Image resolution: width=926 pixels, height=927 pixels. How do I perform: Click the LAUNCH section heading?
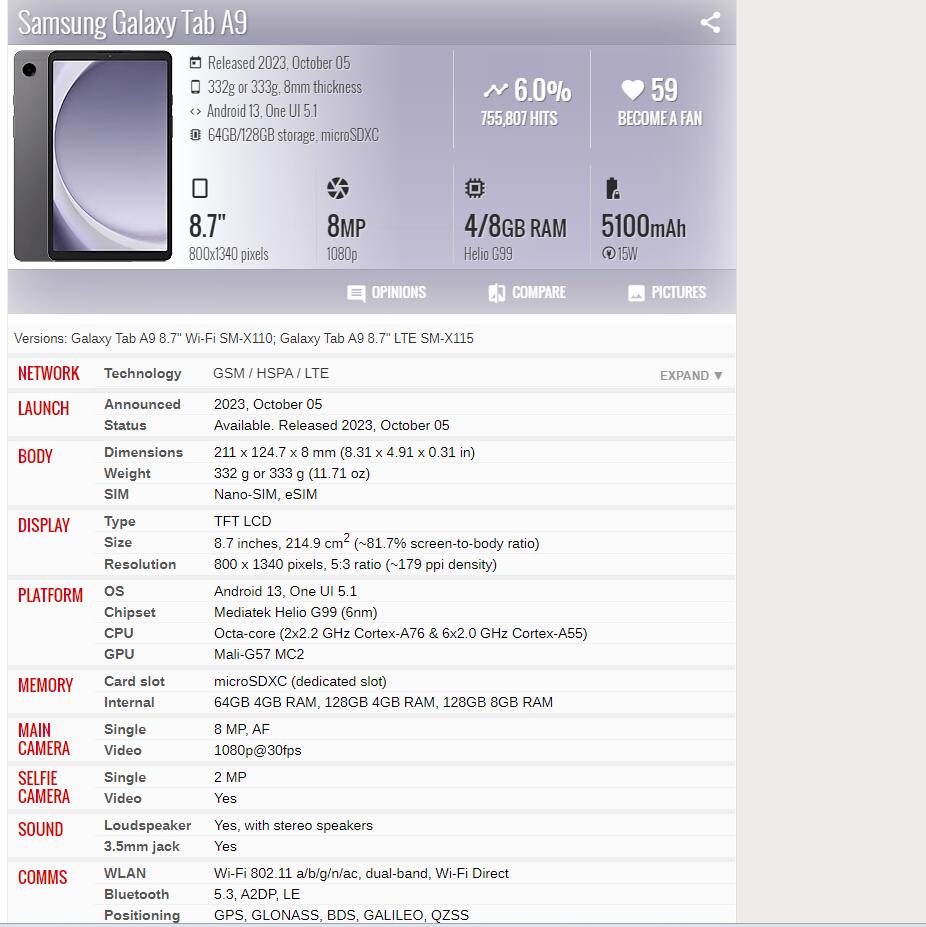(x=43, y=409)
